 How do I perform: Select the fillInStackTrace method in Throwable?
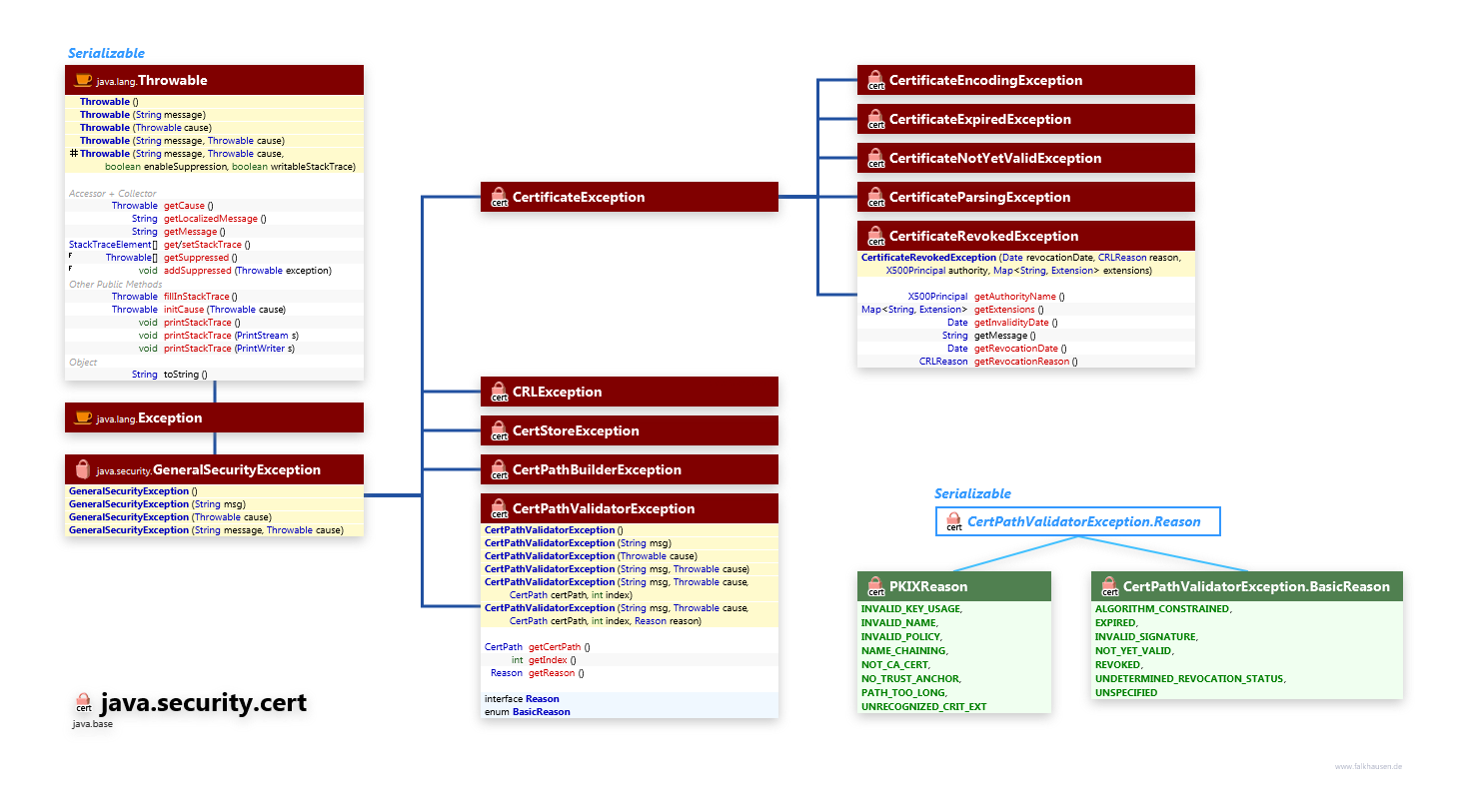pyautogui.click(x=197, y=297)
